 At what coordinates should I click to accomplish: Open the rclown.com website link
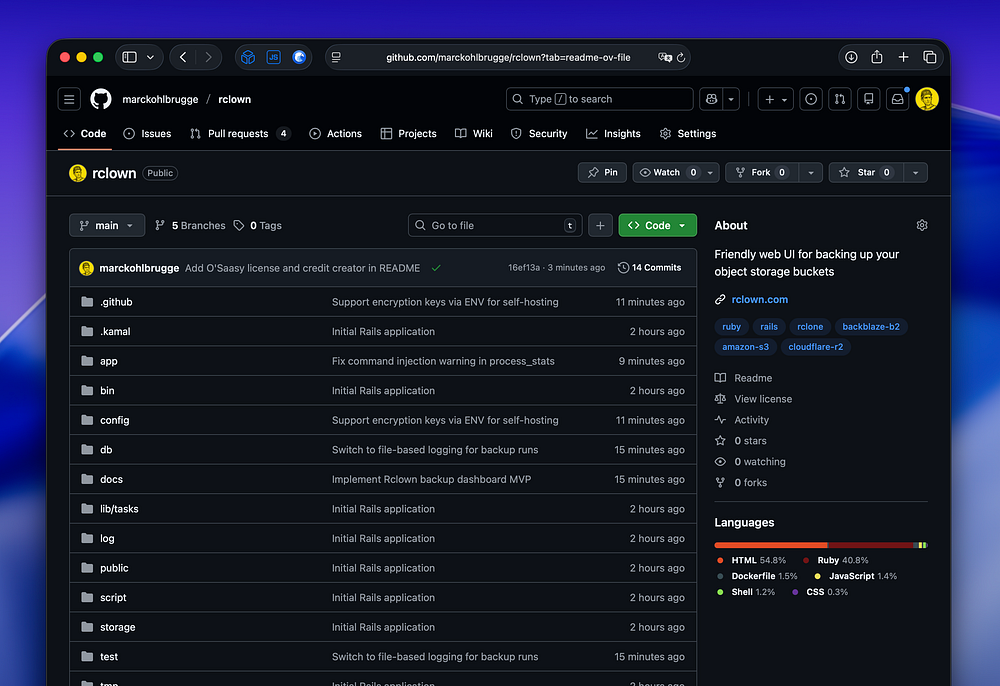(x=759, y=299)
